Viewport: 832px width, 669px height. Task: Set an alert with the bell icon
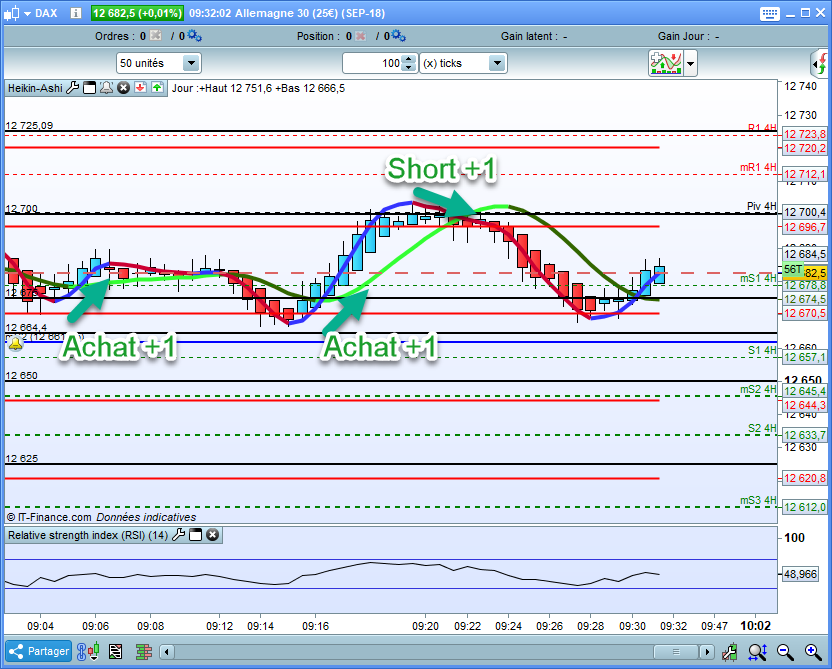[106, 88]
